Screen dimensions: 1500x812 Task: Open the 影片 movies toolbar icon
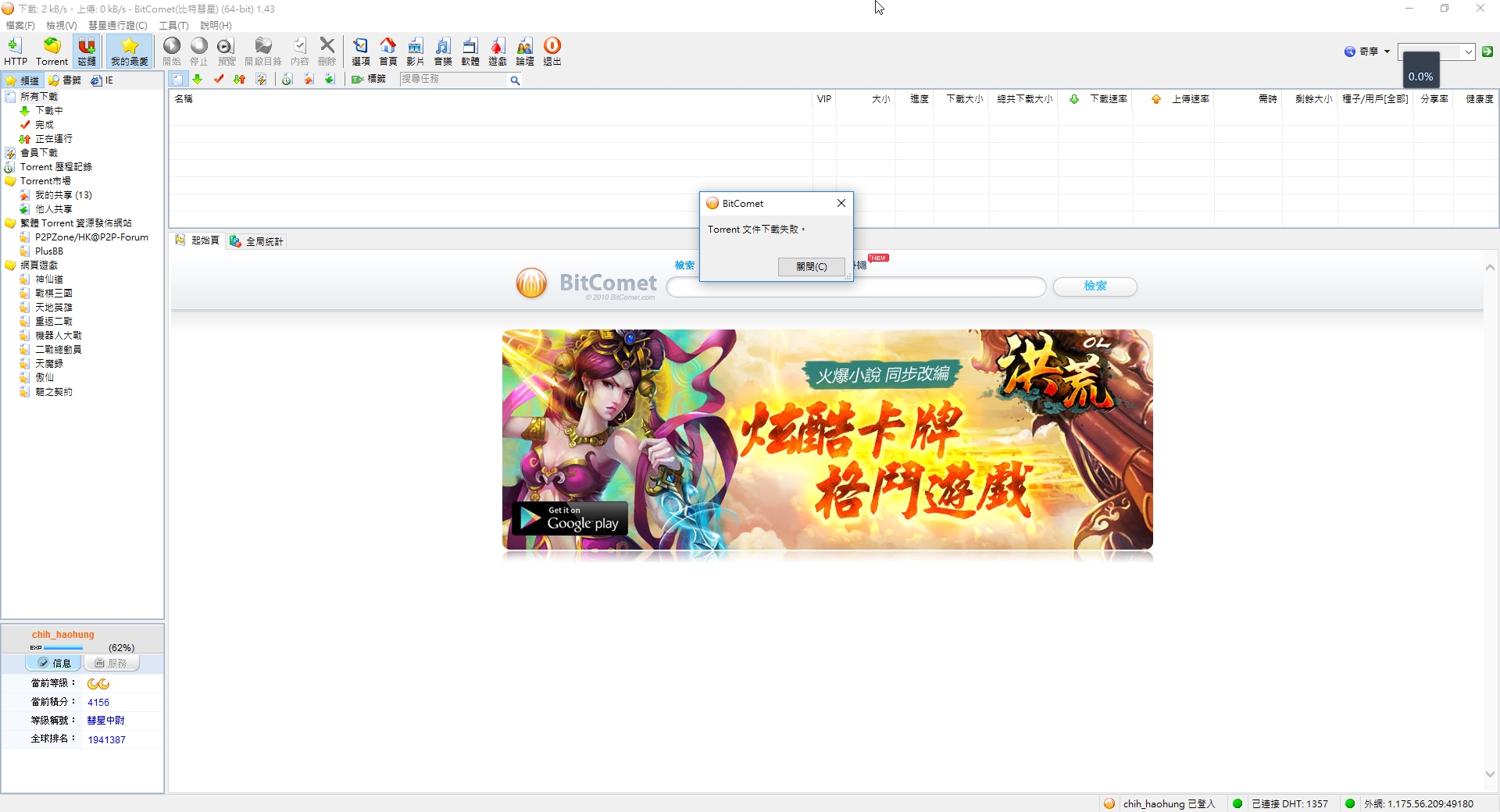point(416,52)
